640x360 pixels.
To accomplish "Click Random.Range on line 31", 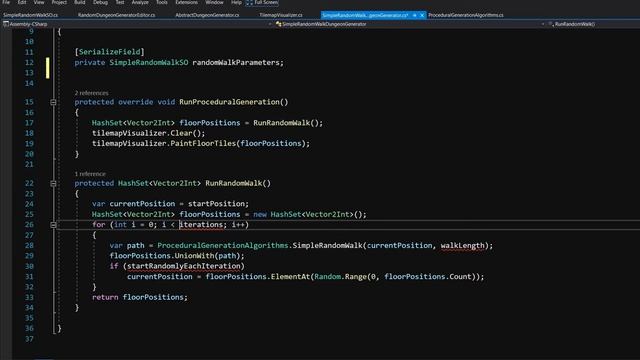I will coord(340,277).
